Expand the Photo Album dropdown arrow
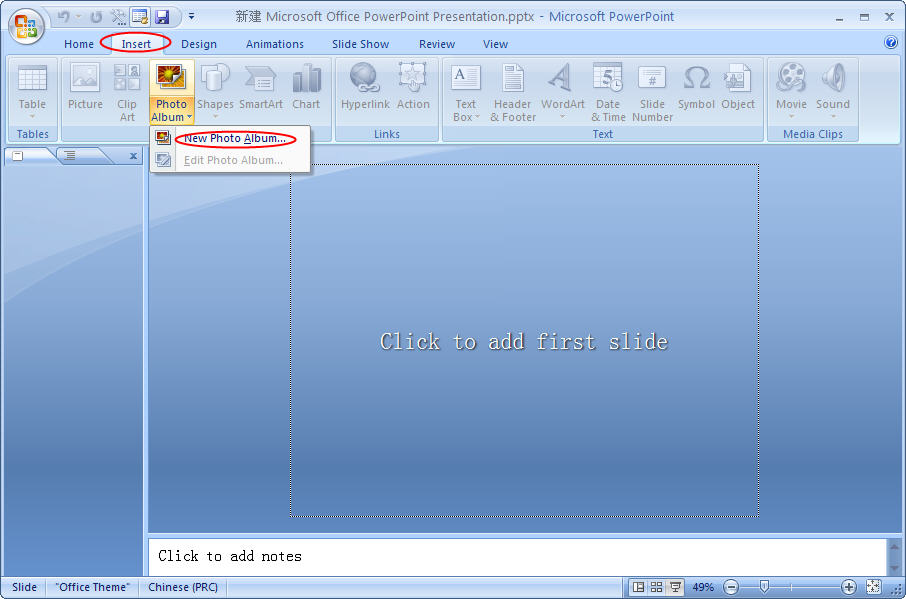 [189, 117]
